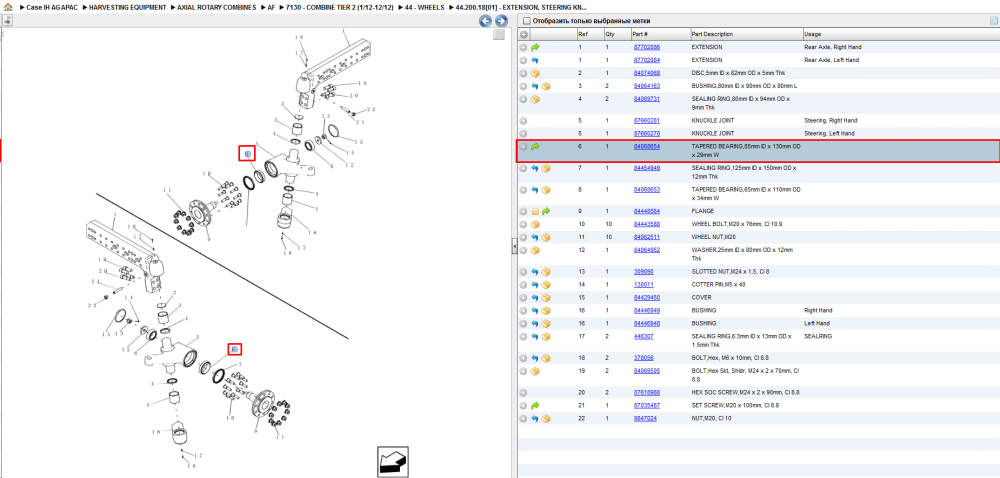1000x478 pixels.
Task: Open part number 309090 link
Action: 643,272
